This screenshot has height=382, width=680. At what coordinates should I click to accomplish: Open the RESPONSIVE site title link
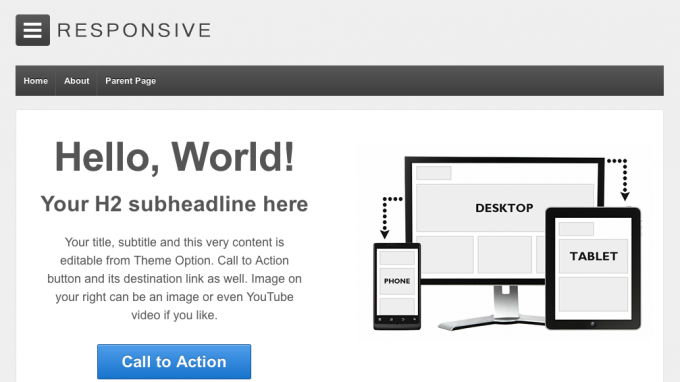pos(134,30)
